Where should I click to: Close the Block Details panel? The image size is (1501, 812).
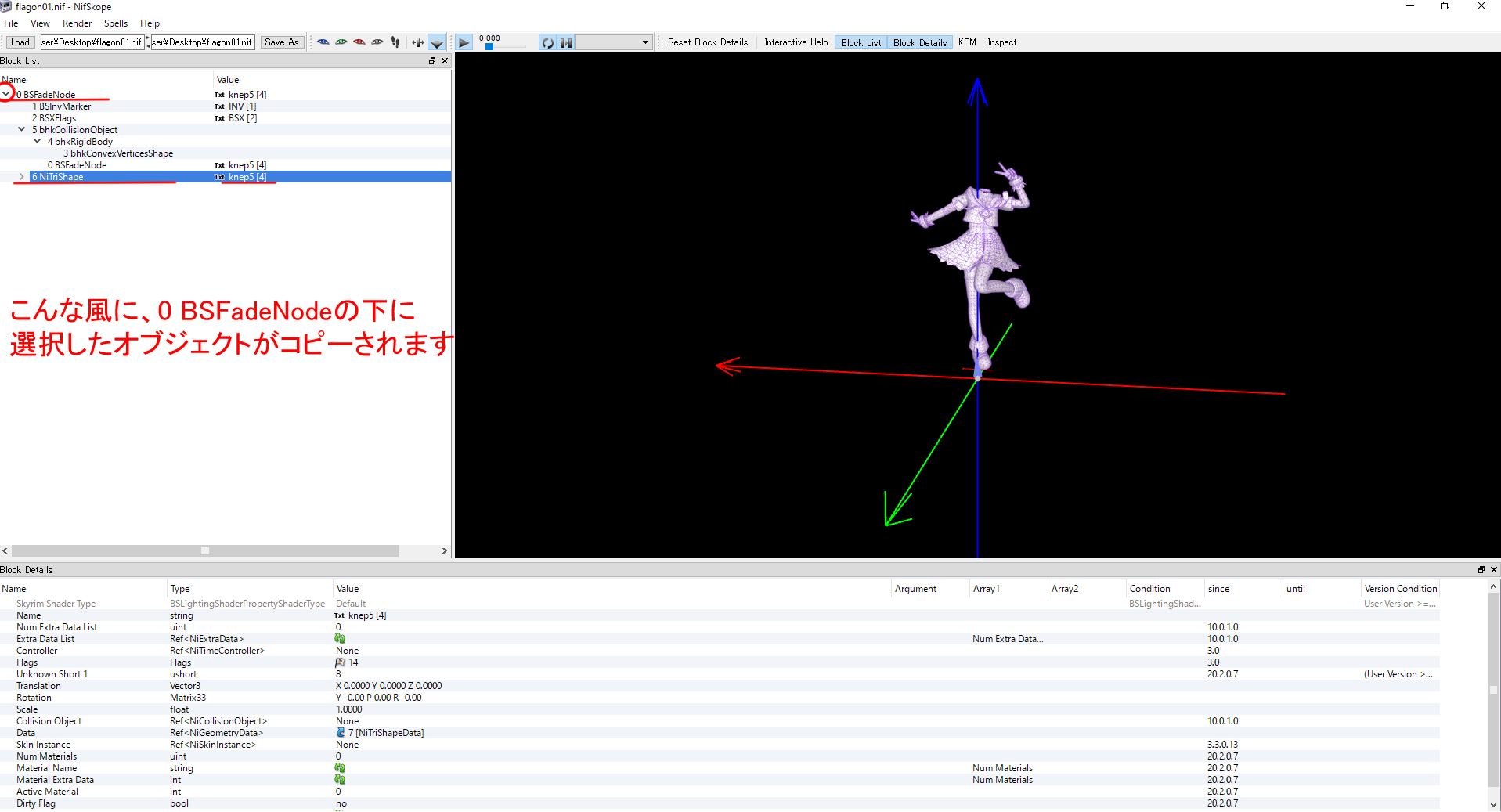pyautogui.click(x=1494, y=569)
